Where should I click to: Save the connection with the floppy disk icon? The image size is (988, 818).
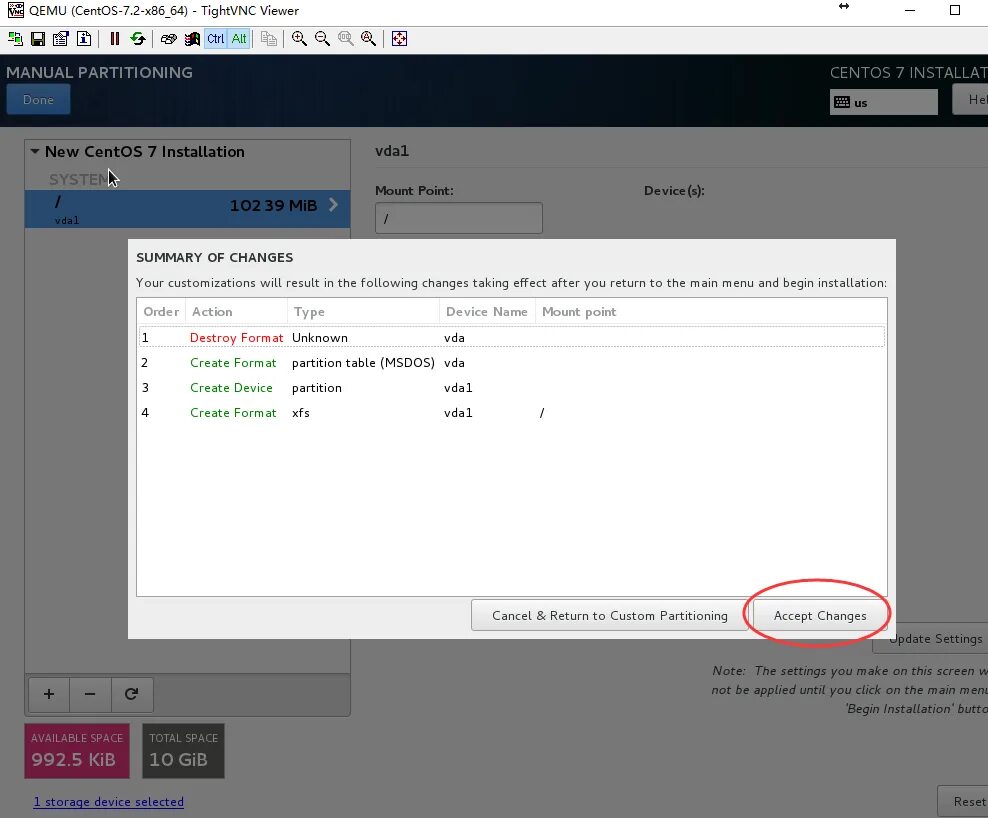pyautogui.click(x=38, y=39)
